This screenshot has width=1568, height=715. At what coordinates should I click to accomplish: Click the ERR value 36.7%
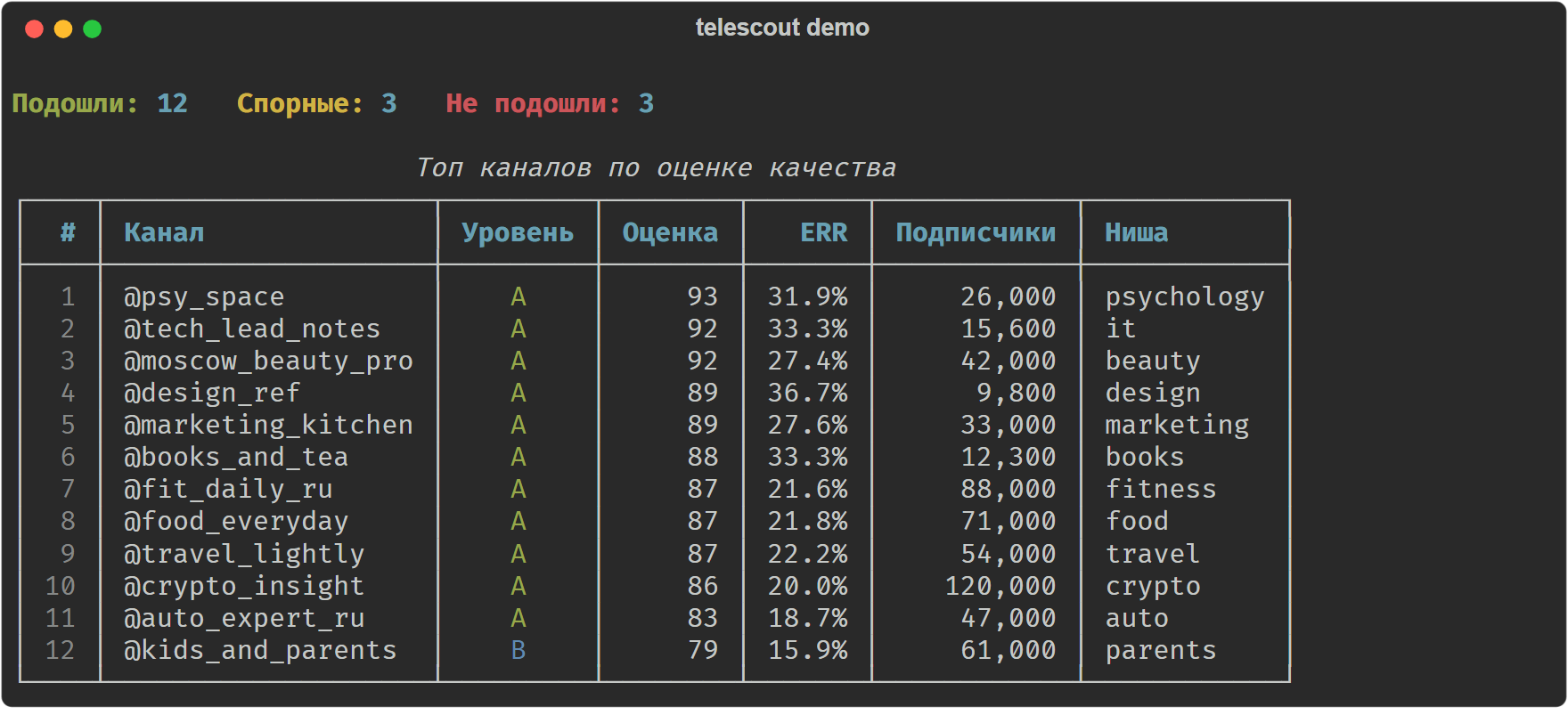click(808, 393)
